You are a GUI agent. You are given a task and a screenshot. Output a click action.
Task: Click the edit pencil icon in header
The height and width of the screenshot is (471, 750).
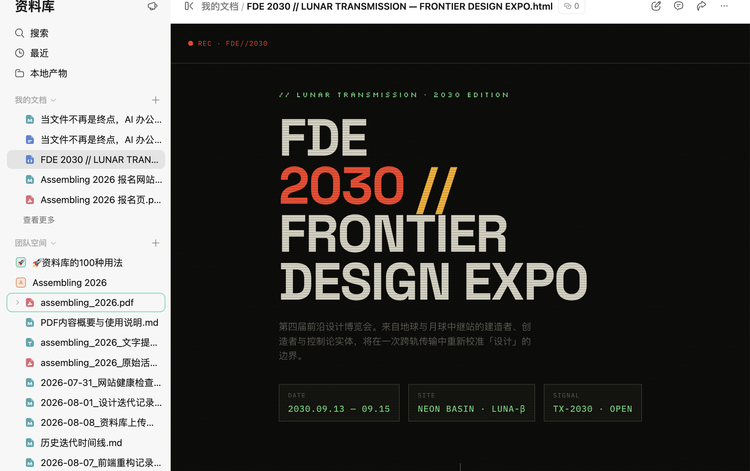(x=656, y=6)
